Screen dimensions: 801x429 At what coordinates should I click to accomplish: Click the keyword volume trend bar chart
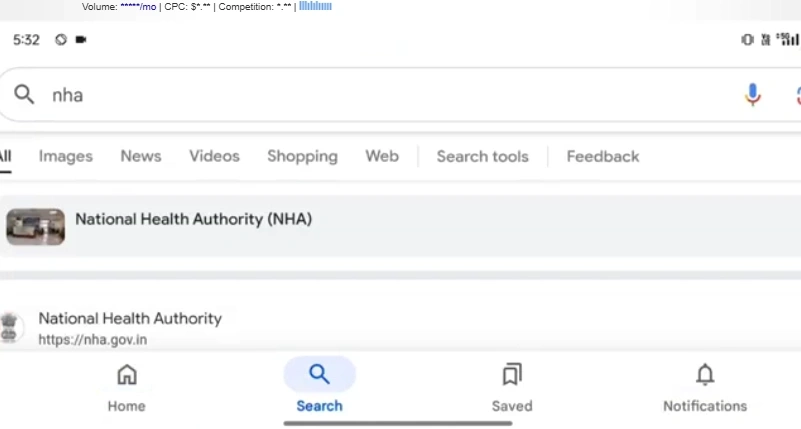point(315,6)
